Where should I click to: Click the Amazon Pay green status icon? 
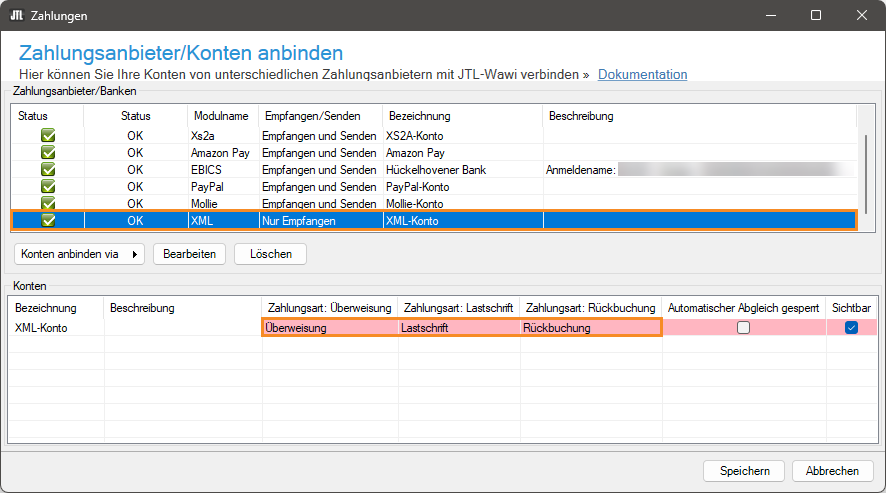(47, 153)
